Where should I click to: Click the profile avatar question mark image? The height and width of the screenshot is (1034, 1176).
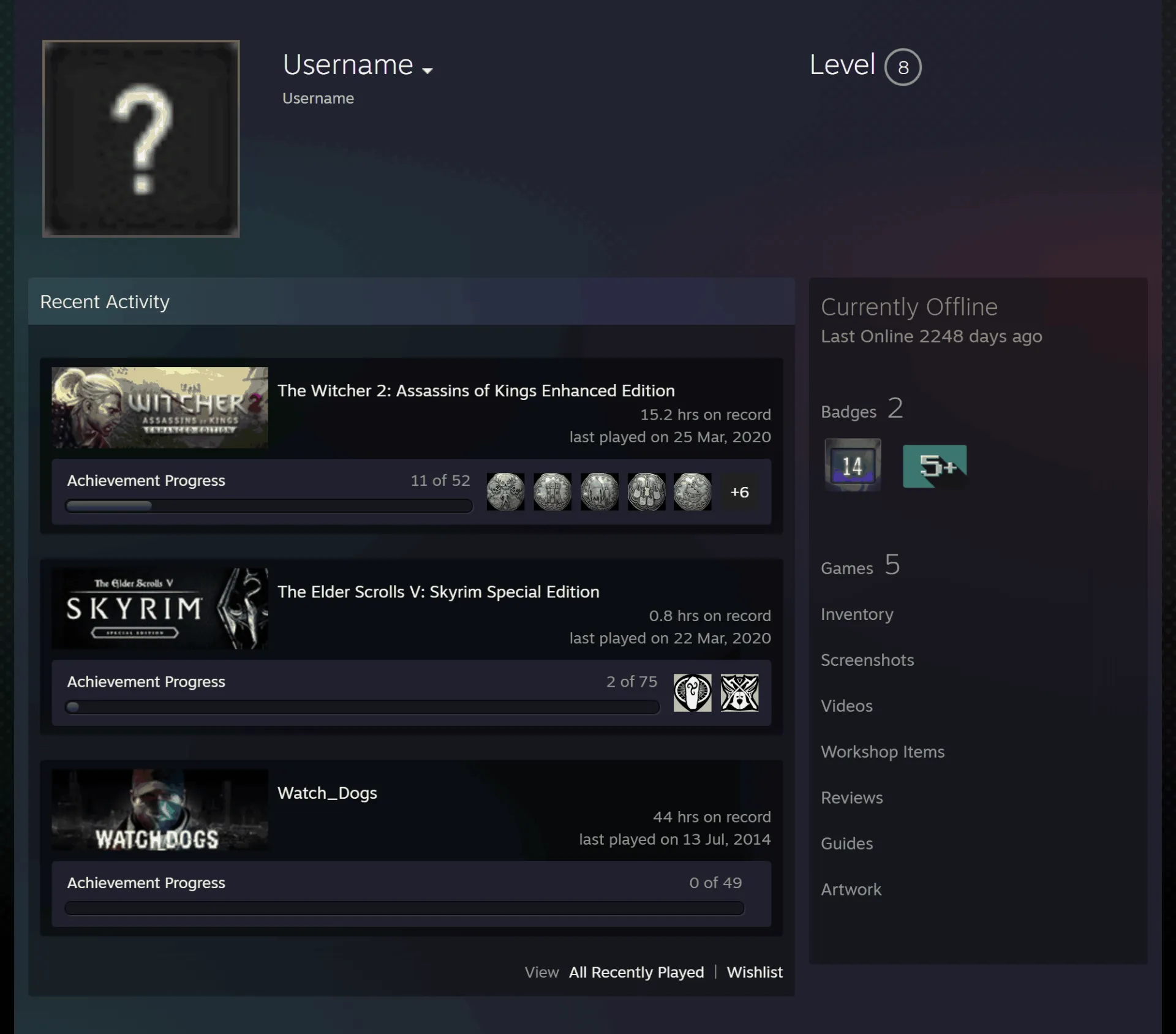(141, 138)
